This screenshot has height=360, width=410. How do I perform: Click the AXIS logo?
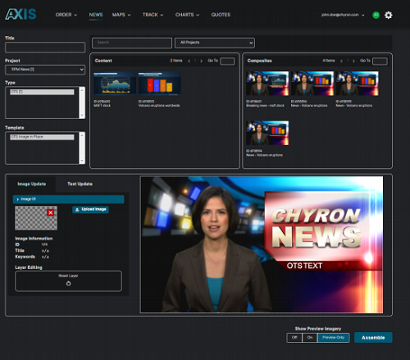click(21, 14)
